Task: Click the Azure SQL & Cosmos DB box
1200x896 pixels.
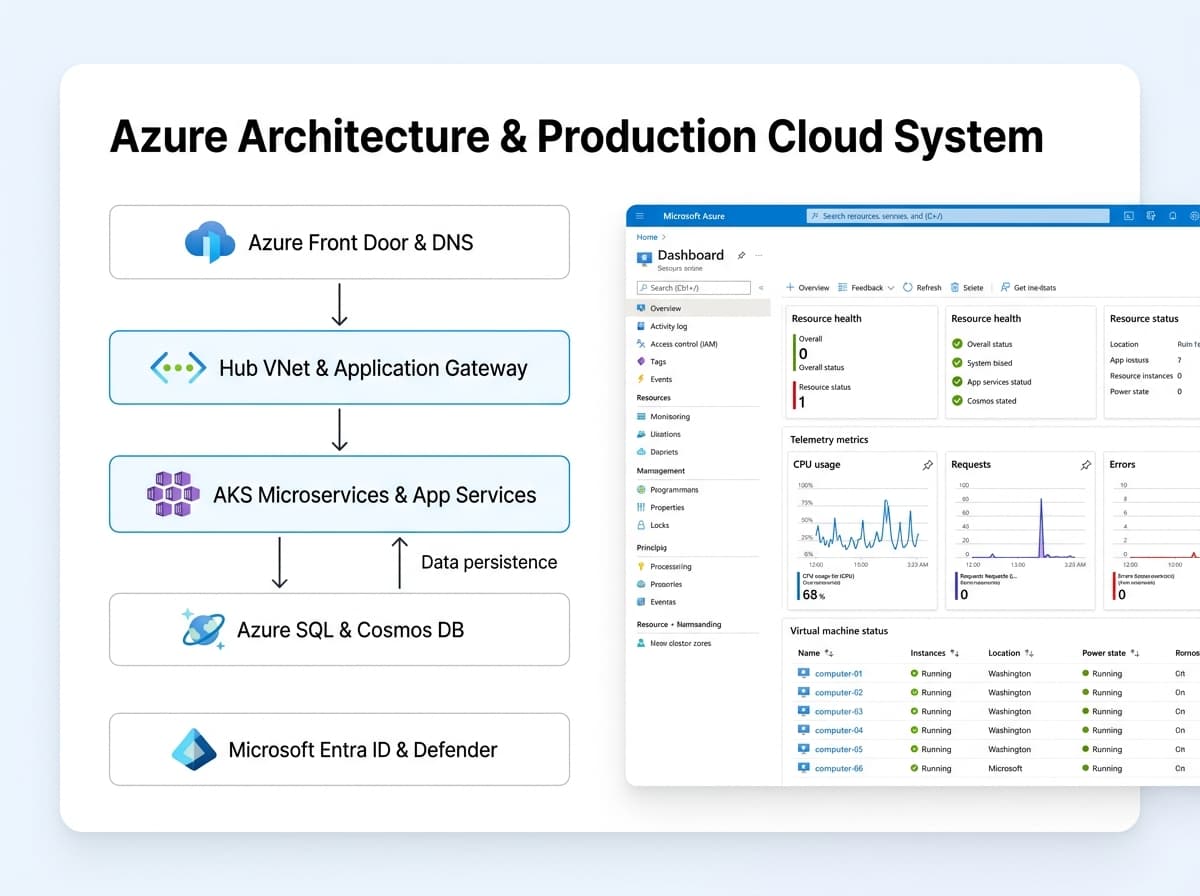Action: (339, 629)
